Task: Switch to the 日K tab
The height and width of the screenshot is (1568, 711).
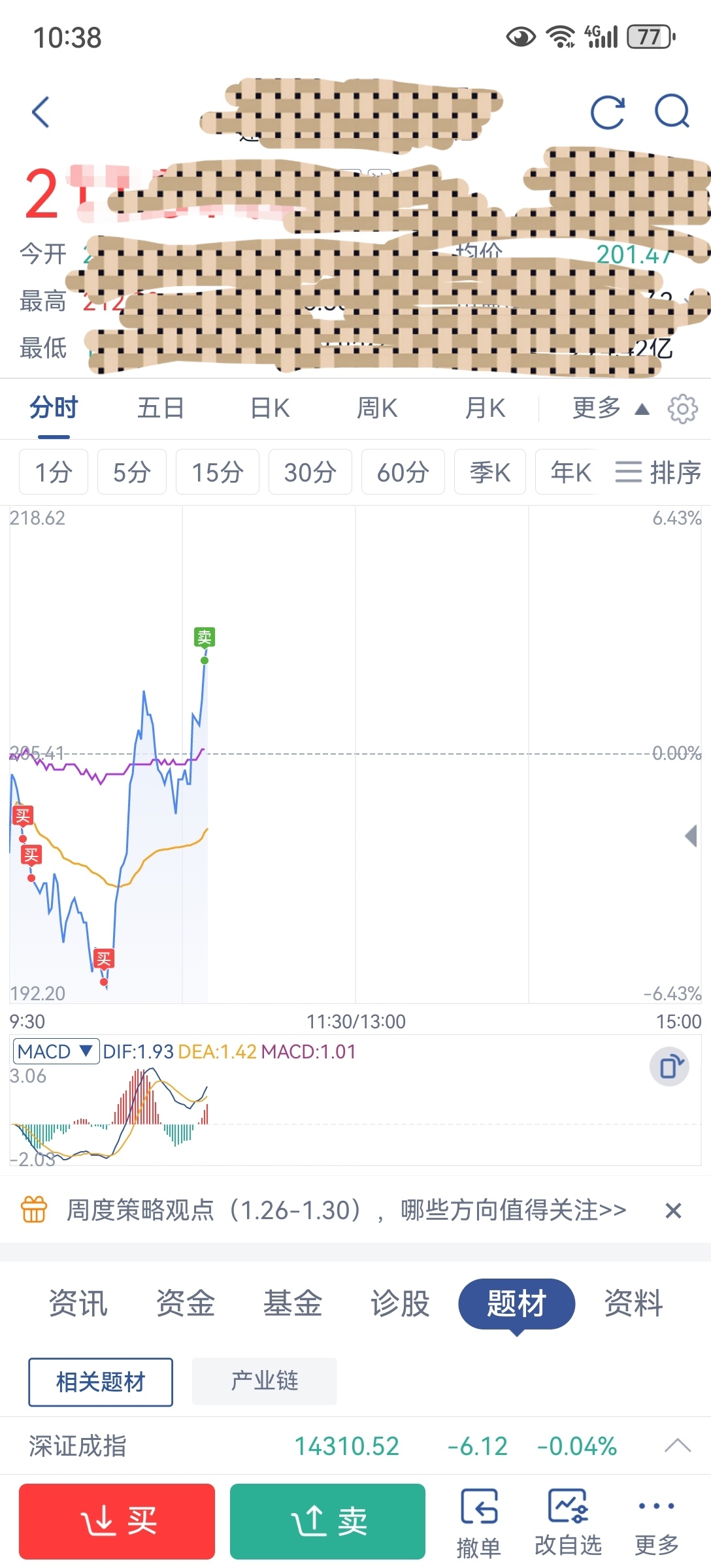Action: tap(270, 408)
